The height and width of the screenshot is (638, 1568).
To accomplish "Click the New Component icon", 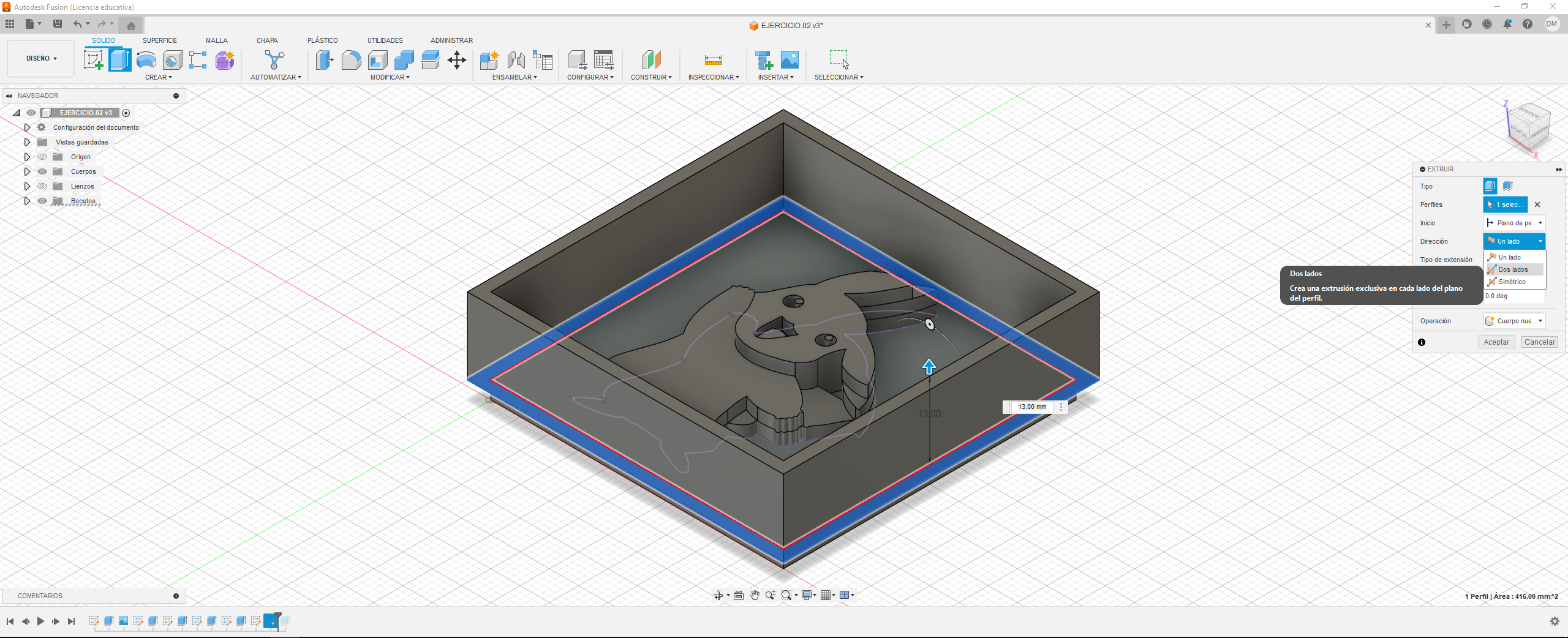I will pyautogui.click(x=489, y=60).
